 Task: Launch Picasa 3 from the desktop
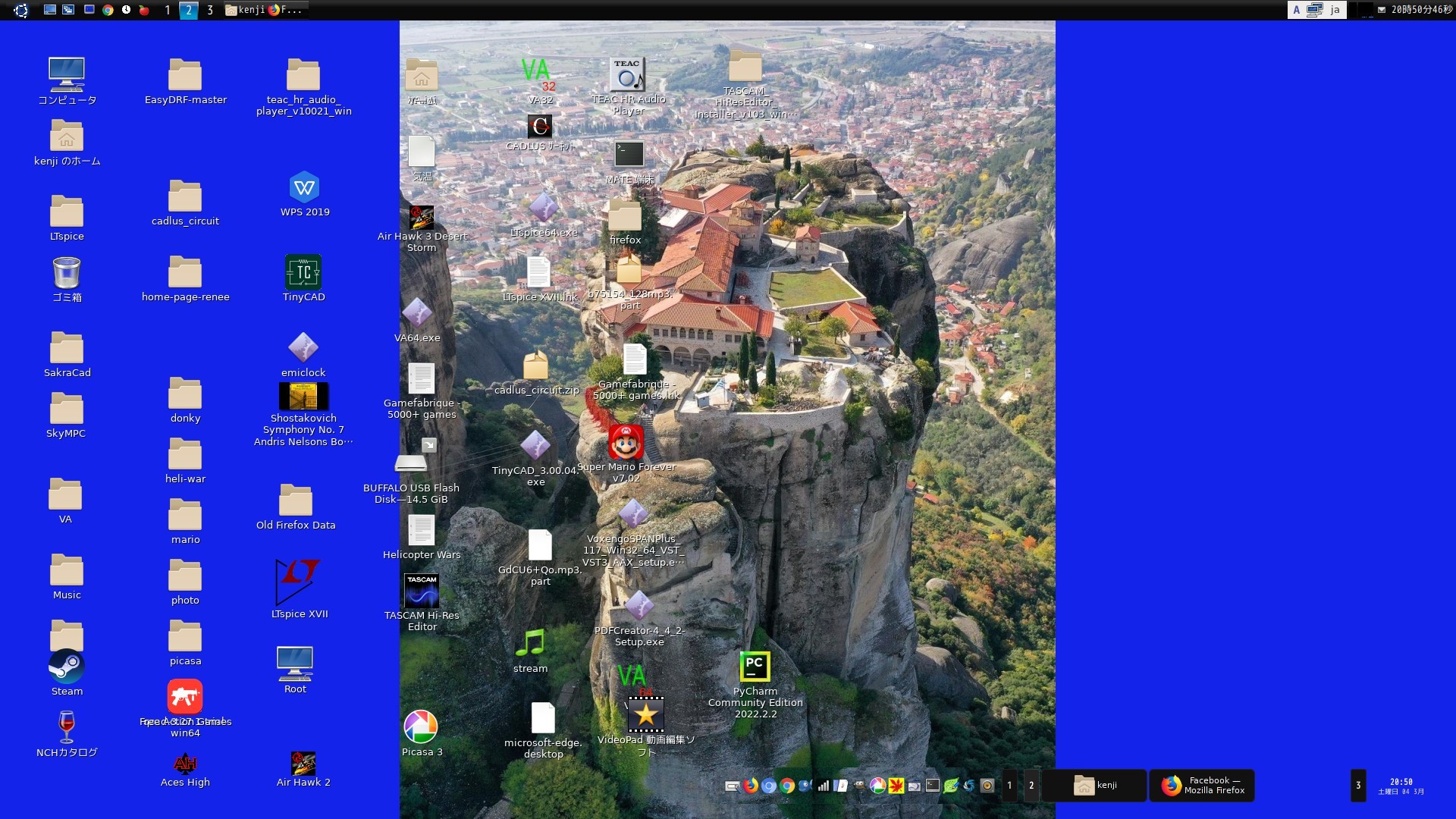(421, 727)
